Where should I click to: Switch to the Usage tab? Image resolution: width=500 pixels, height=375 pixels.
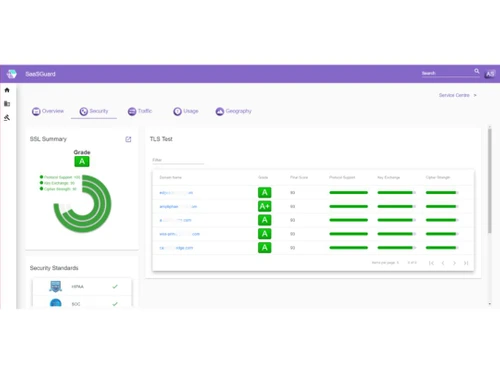click(186, 111)
